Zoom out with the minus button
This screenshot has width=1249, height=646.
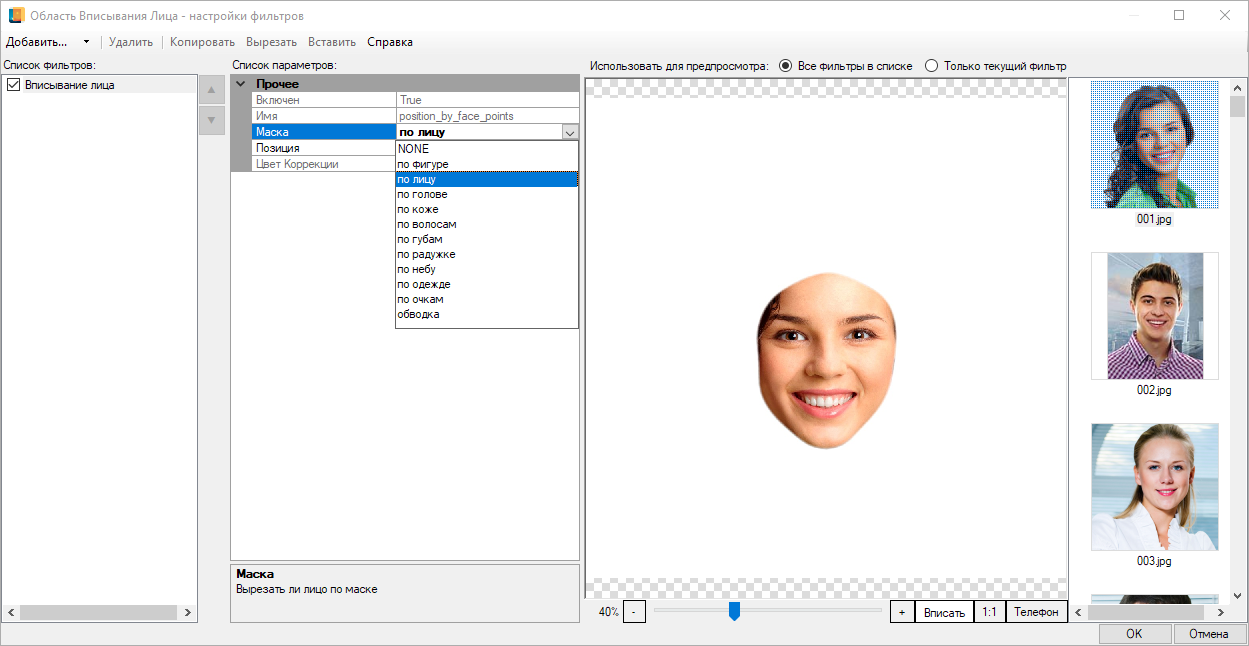634,612
